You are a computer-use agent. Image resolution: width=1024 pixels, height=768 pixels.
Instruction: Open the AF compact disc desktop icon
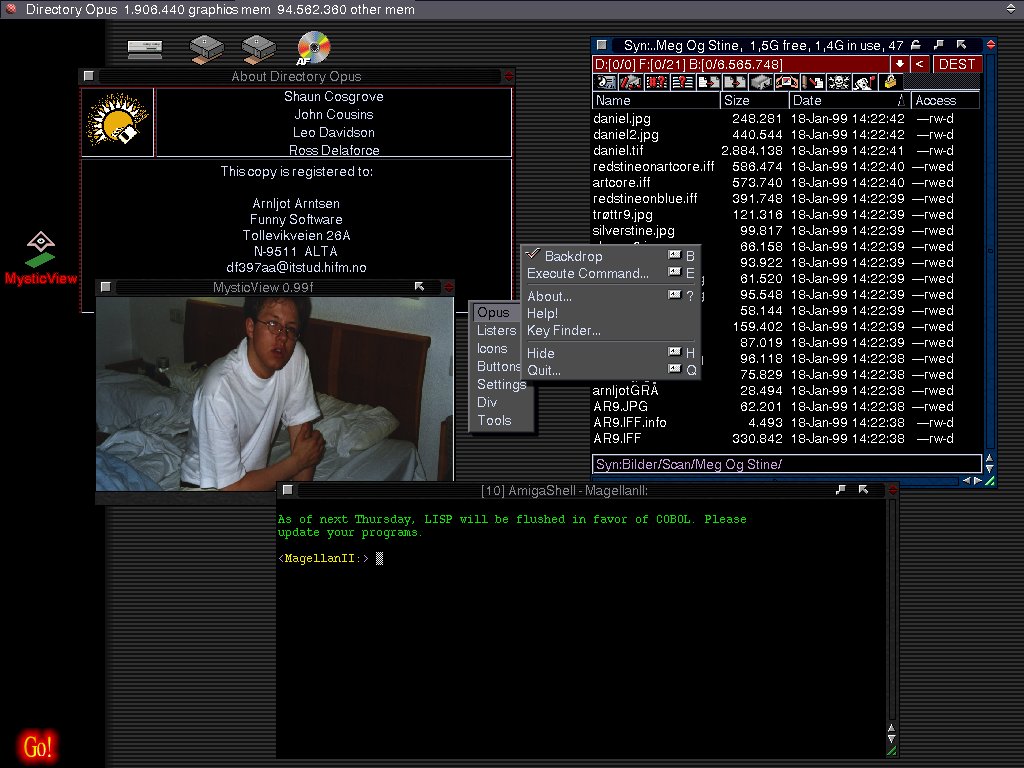pos(313,48)
